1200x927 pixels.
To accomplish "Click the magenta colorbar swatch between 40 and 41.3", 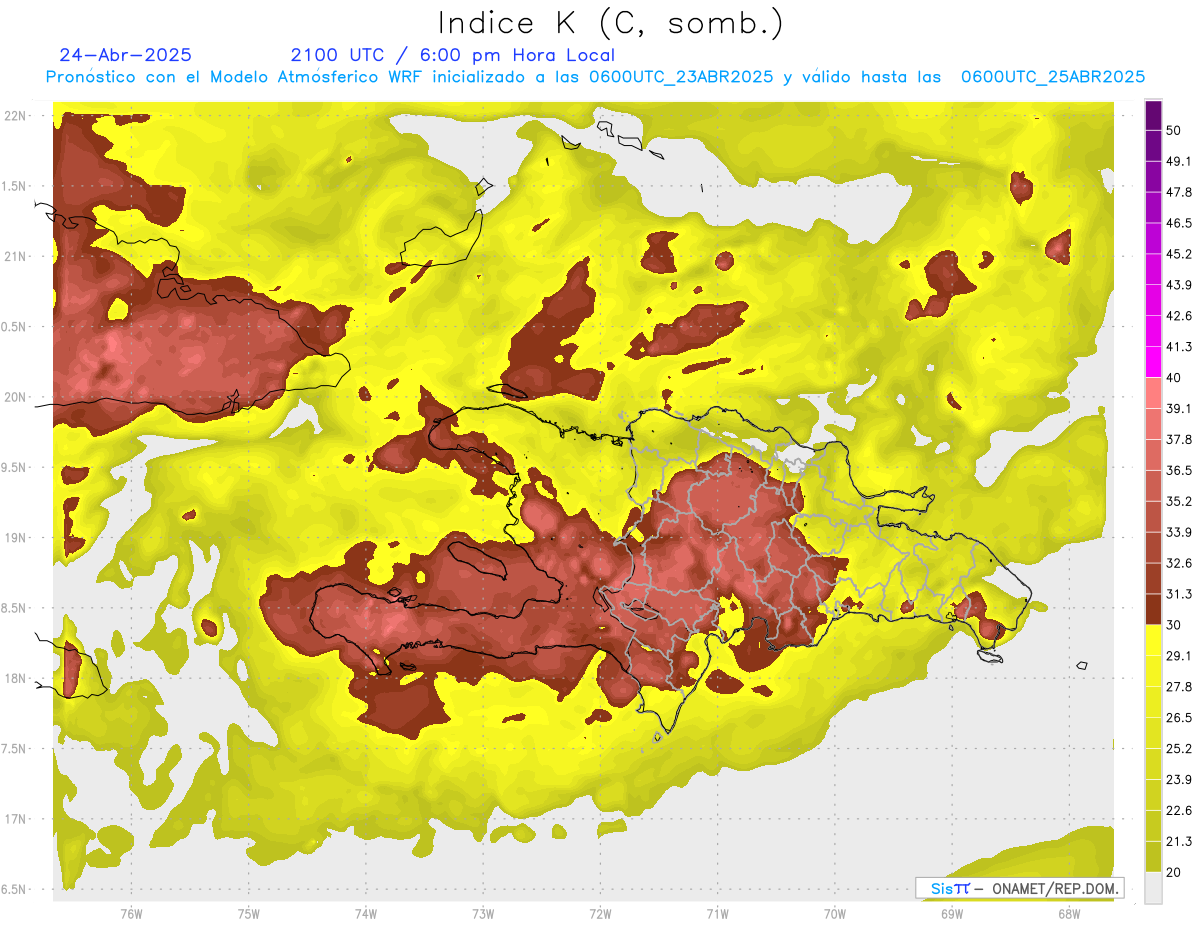I will tap(1153, 363).
